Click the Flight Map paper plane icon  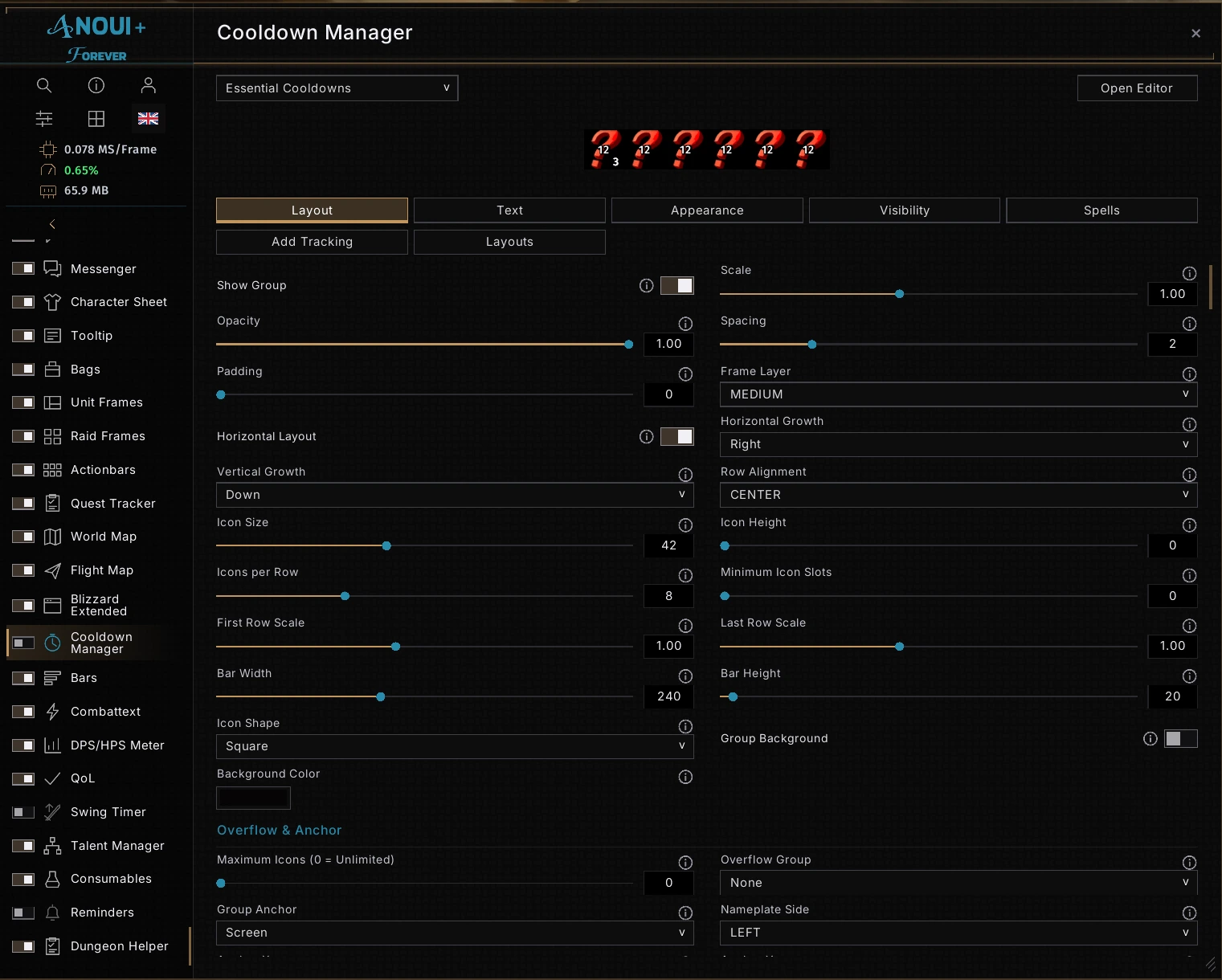pyautogui.click(x=52, y=570)
